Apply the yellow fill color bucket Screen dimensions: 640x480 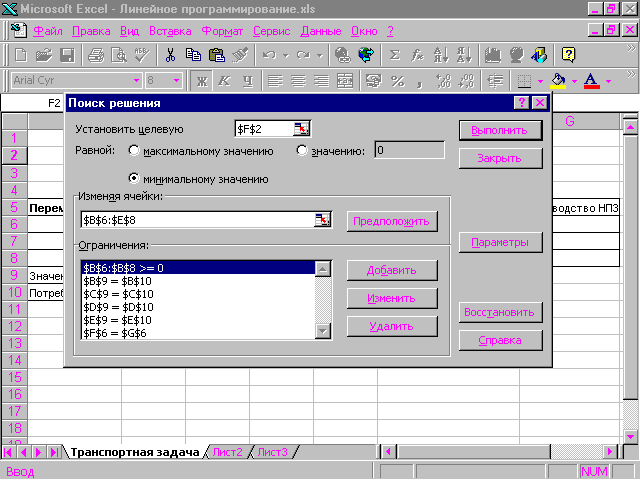tap(558, 81)
